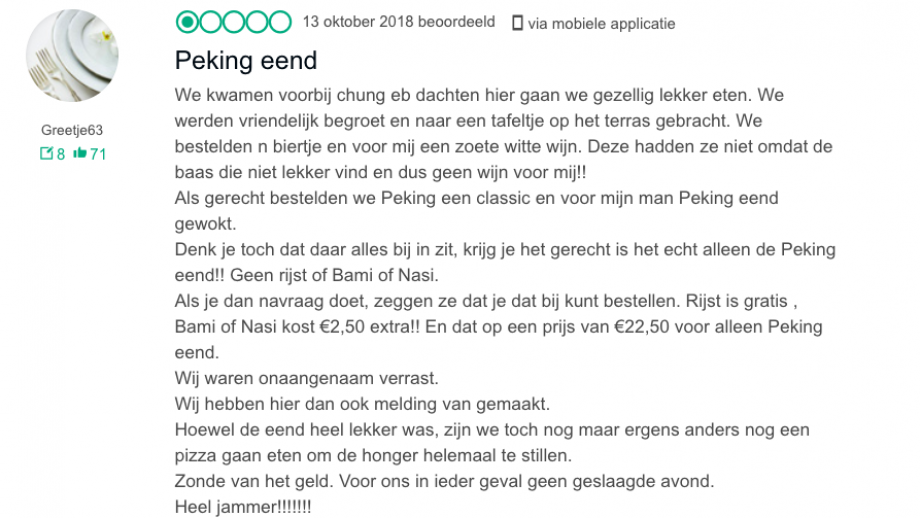Viewport: 920px width, 518px height.
Task: Click the mobile phone icon
Action: click(x=517, y=23)
